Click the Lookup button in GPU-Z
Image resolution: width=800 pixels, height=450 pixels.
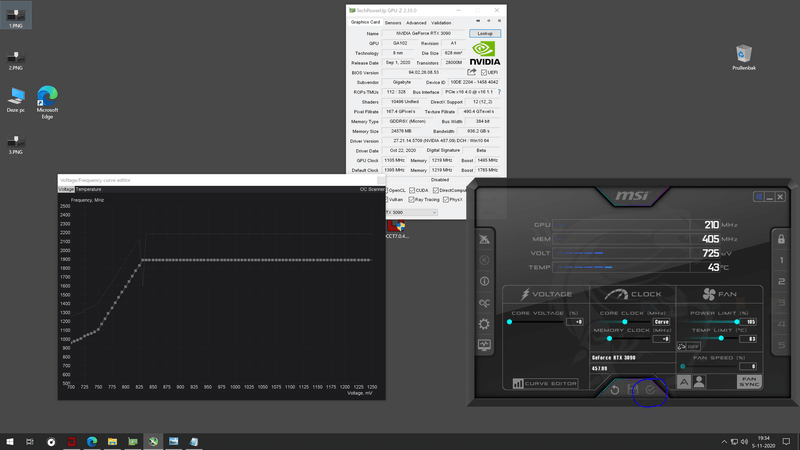pyautogui.click(x=485, y=33)
